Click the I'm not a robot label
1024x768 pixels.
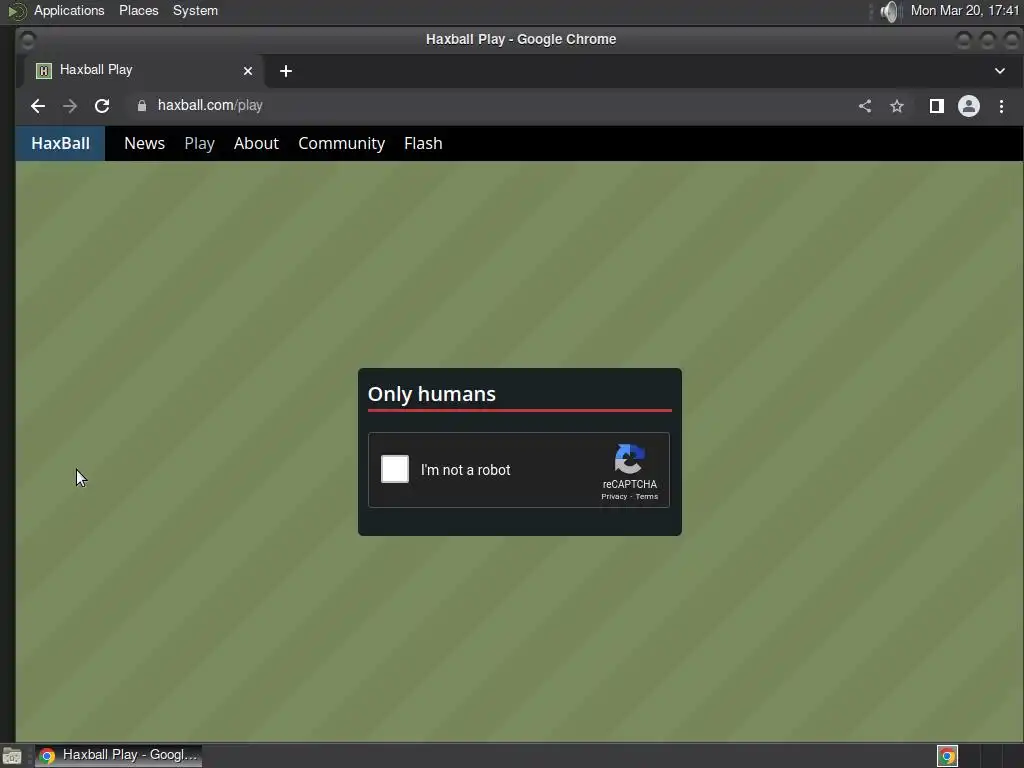465,470
